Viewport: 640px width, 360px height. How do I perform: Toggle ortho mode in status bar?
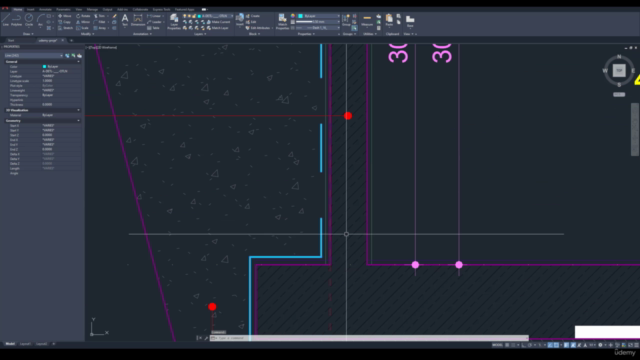[x=524, y=345]
